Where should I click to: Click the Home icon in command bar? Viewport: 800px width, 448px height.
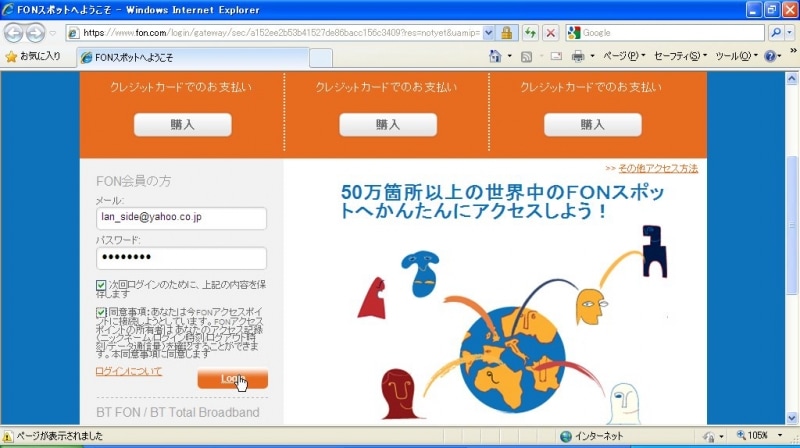pyautogui.click(x=495, y=56)
